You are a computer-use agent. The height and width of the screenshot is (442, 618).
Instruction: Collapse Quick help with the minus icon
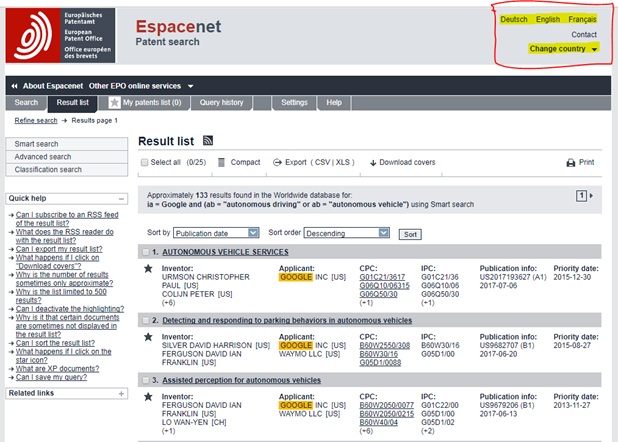tap(121, 199)
